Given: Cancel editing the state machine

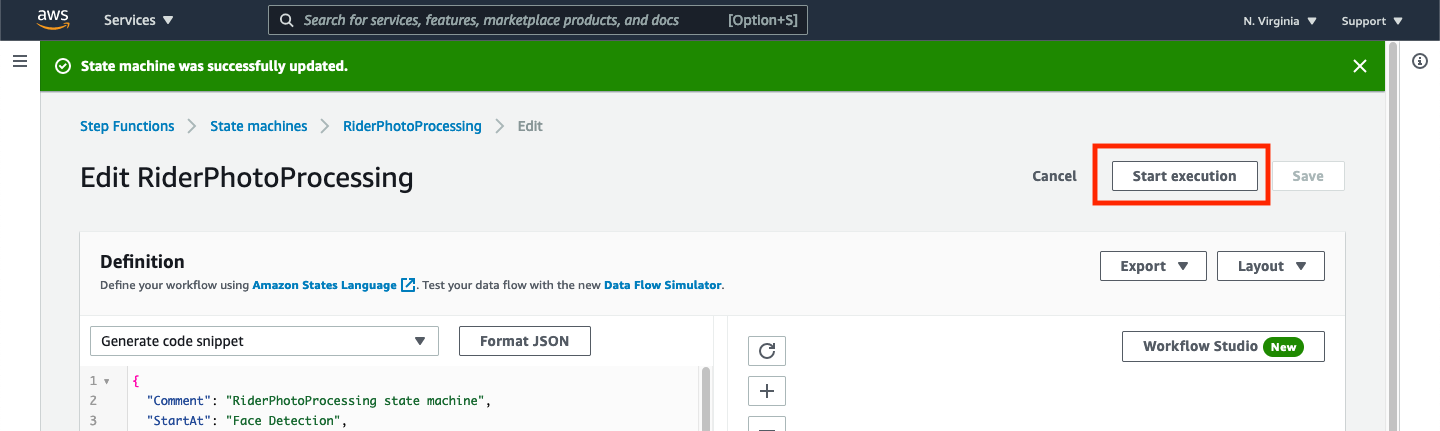Looking at the screenshot, I should pos(1054,176).
